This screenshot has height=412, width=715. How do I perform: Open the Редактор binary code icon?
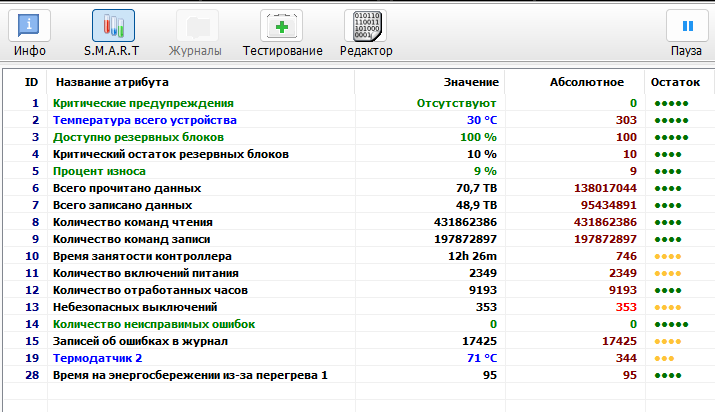tap(365, 26)
